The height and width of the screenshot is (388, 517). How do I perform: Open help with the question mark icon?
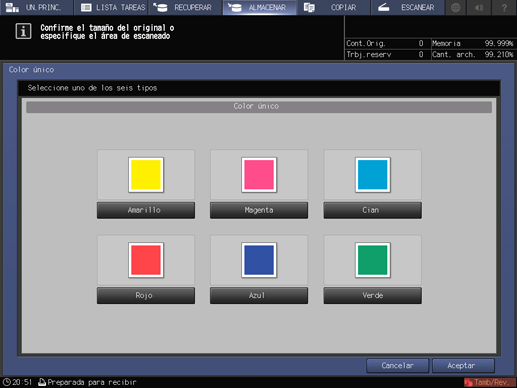click(504, 7)
